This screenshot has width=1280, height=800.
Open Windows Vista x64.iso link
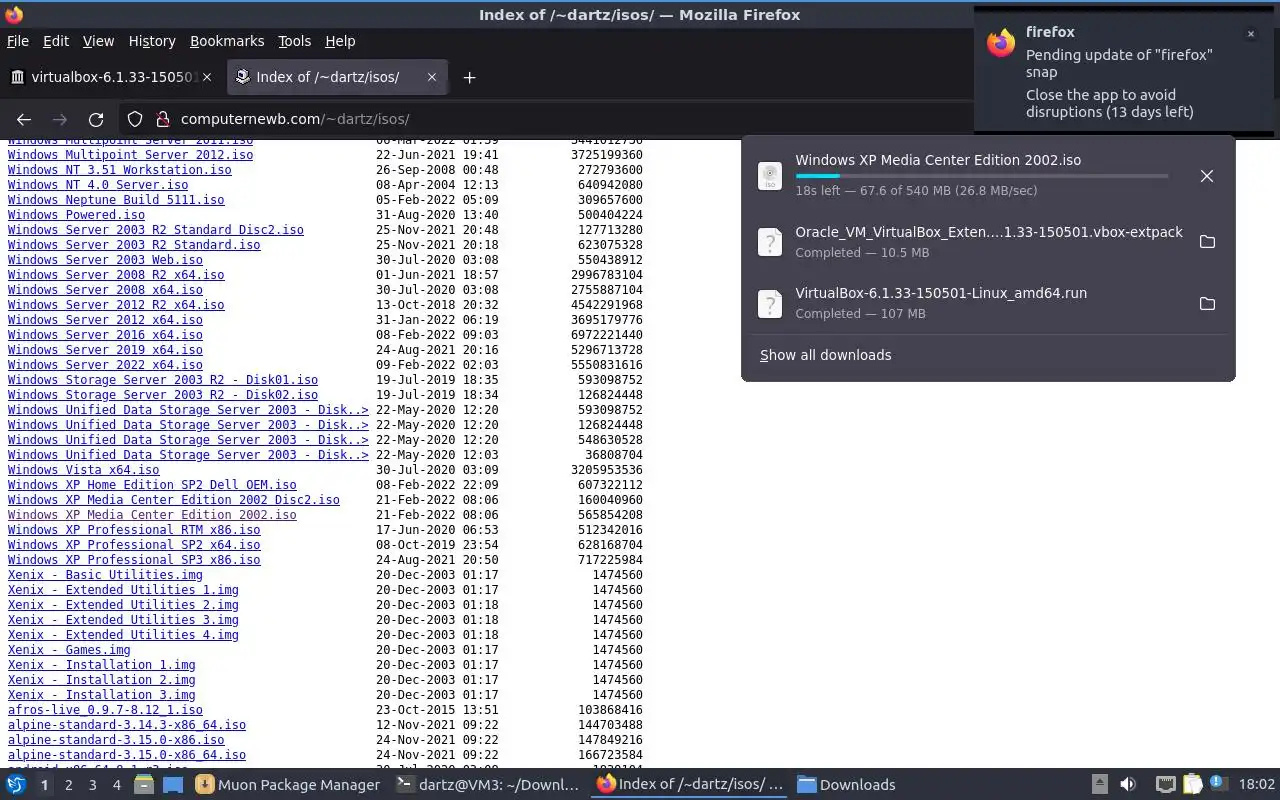coord(83,470)
